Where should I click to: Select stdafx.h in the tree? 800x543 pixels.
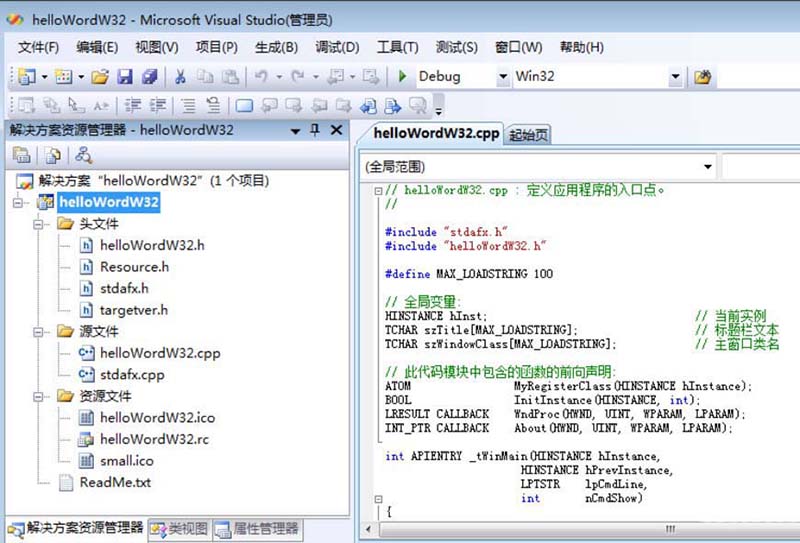coord(124,288)
